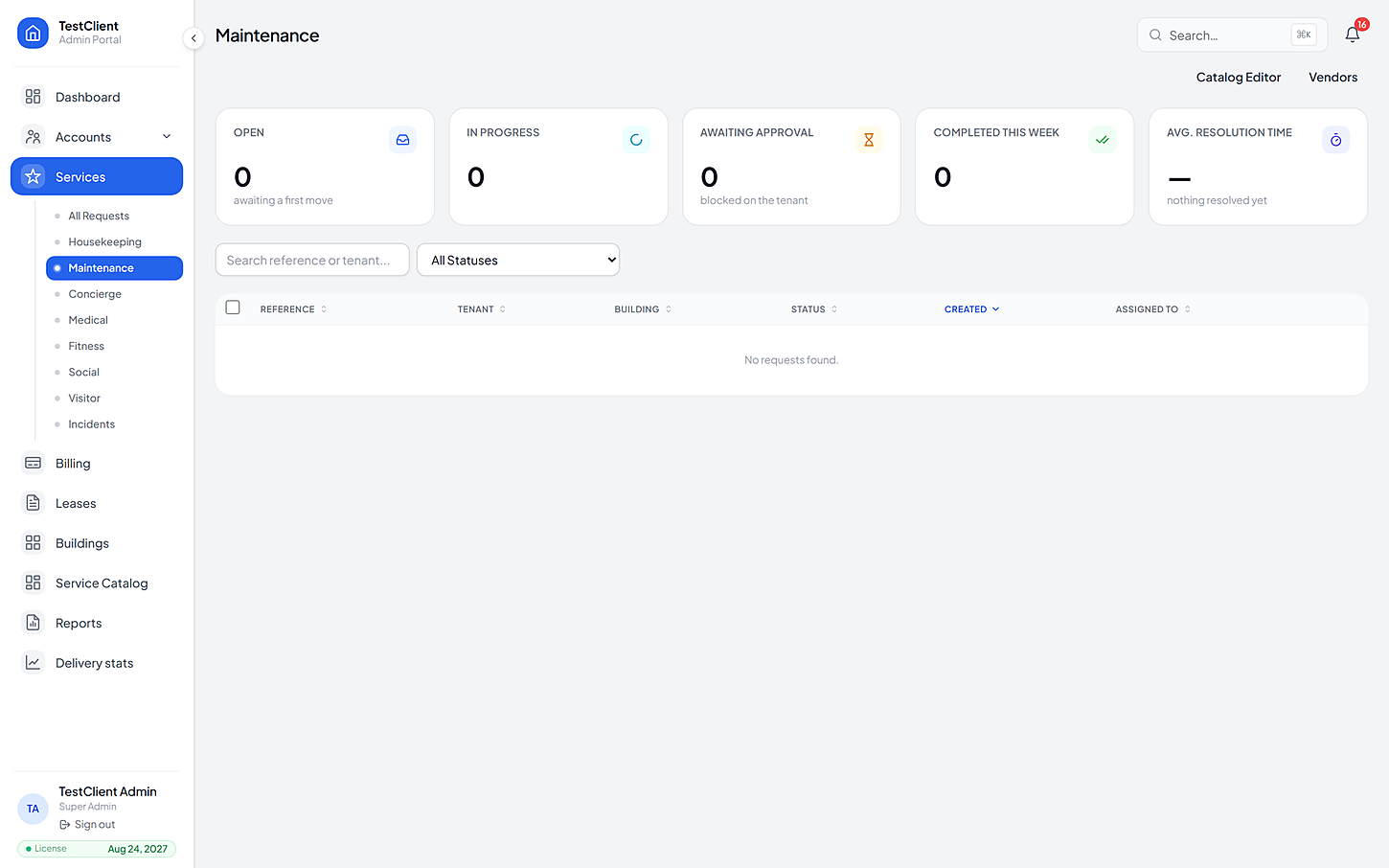The height and width of the screenshot is (868, 1389).
Task: Click the Completed This Week checkmark icon
Action: tap(1103, 140)
